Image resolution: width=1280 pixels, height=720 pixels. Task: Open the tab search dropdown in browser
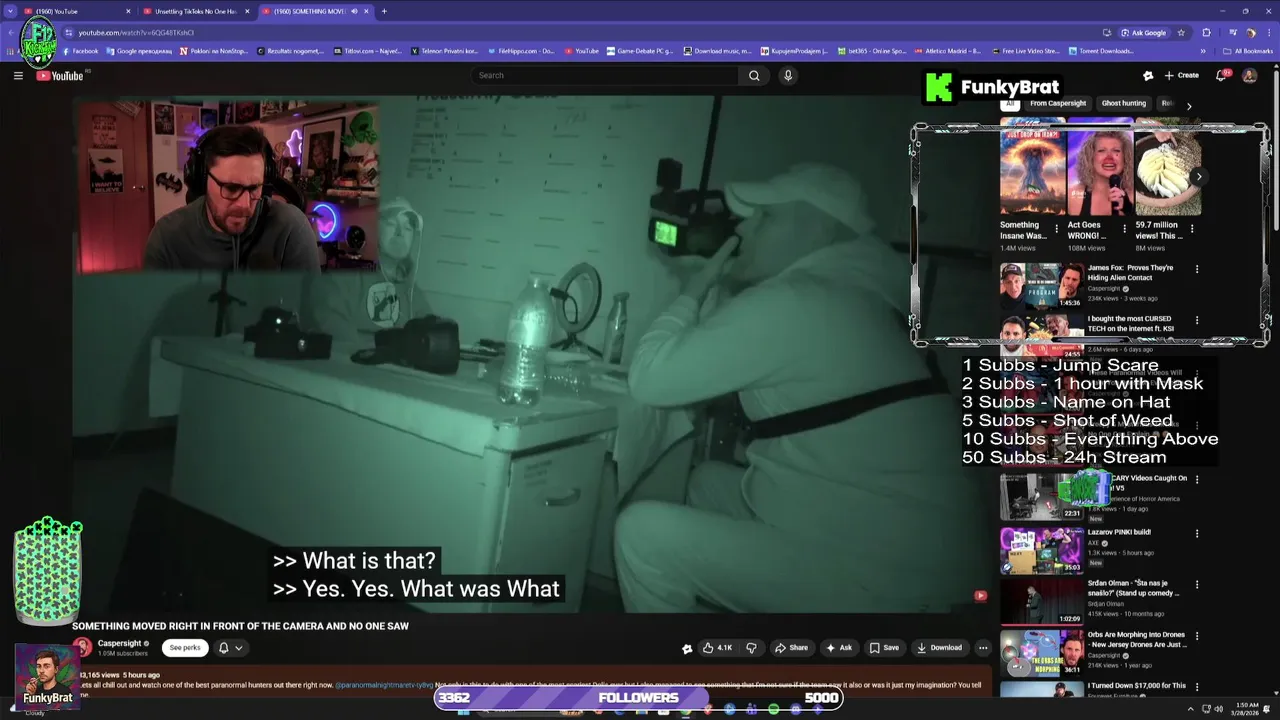point(9,11)
